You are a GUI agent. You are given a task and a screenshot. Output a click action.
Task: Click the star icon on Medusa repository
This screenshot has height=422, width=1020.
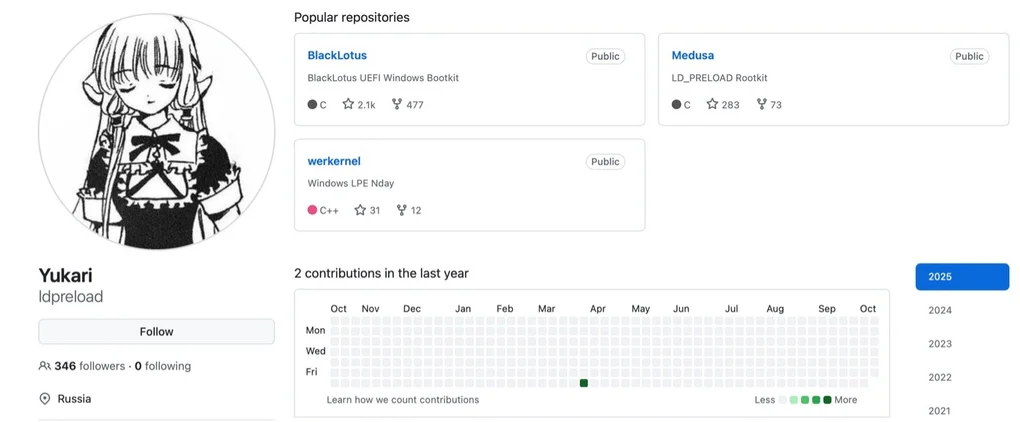(712, 104)
